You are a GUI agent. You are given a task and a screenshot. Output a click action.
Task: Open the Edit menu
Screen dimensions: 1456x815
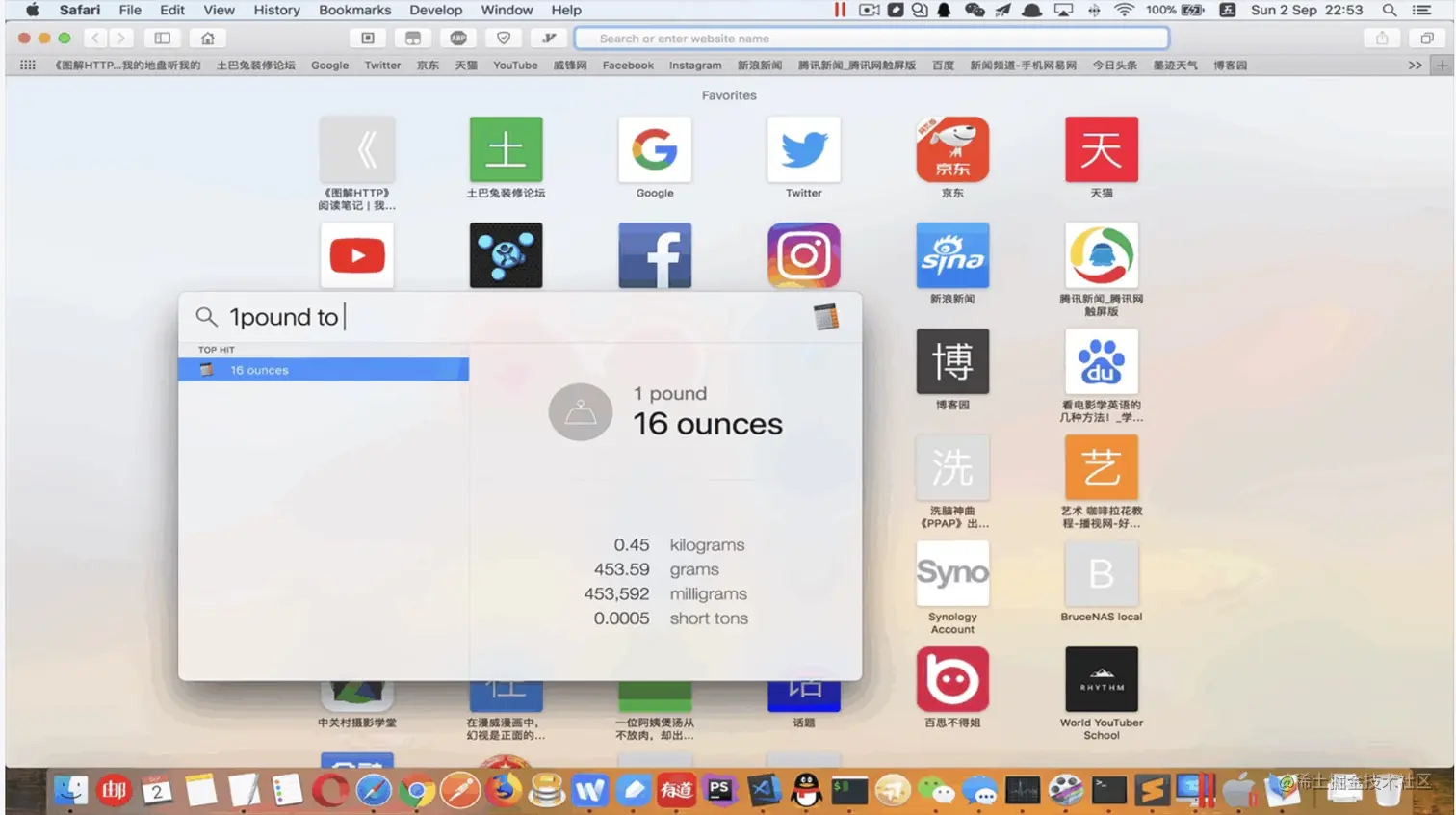coord(172,10)
